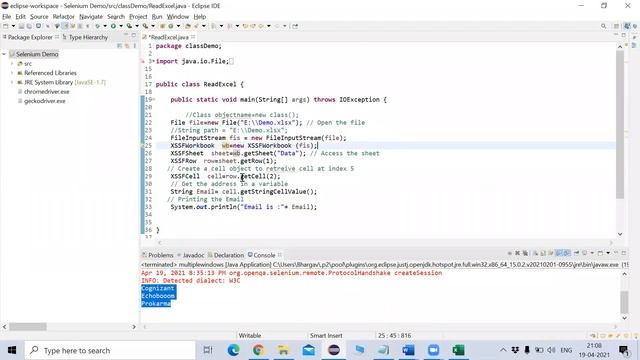Expand the JRE System Library node
The image size is (640, 360).
click(x=12, y=82)
